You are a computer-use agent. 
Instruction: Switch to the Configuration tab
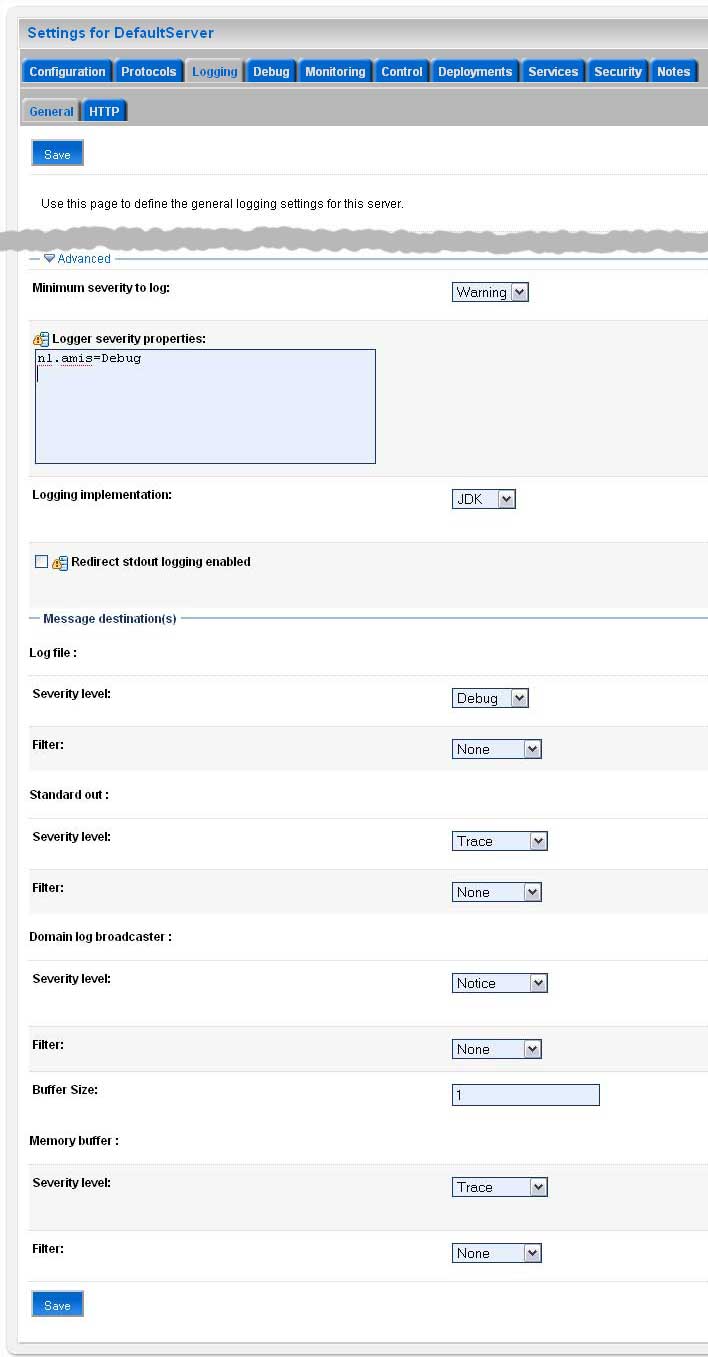tap(67, 72)
